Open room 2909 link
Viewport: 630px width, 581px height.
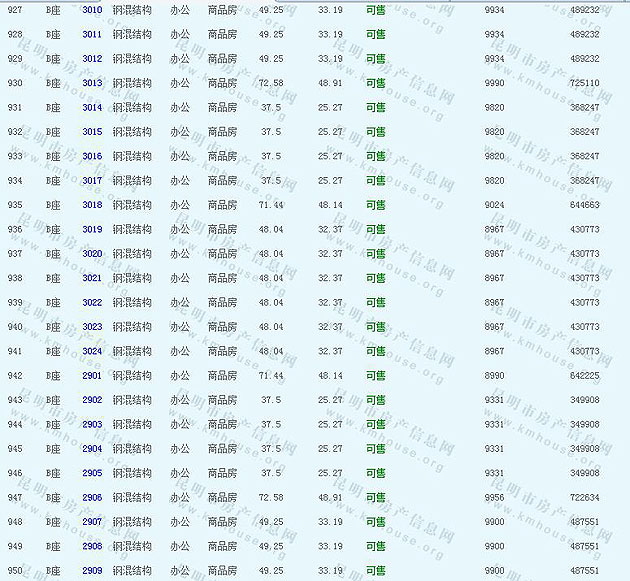pos(92,571)
